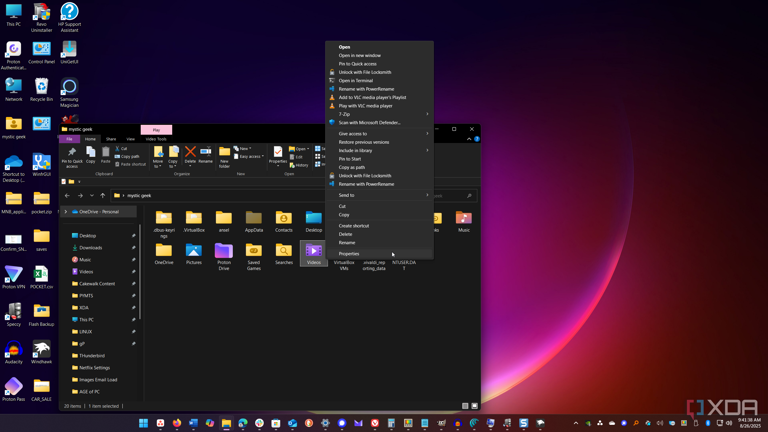This screenshot has height=432, width=768.
Task: Switch to details view in status bar
Action: pyautogui.click(x=465, y=406)
